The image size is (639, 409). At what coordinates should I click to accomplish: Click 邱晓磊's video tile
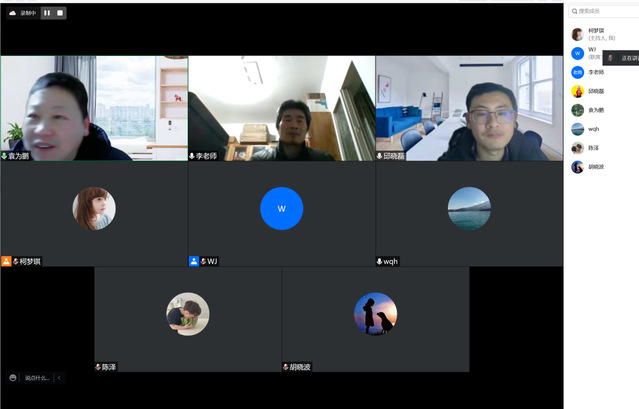point(469,107)
